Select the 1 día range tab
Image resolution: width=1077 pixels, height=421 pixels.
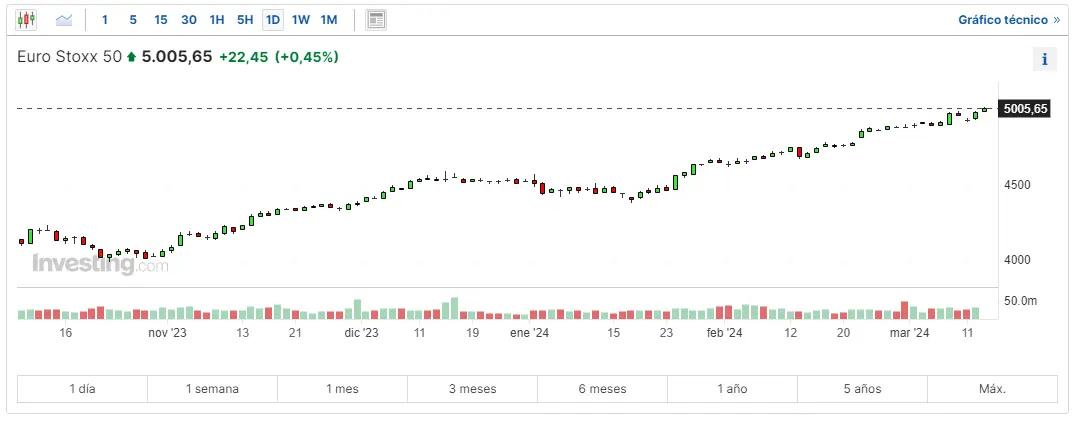(82, 389)
